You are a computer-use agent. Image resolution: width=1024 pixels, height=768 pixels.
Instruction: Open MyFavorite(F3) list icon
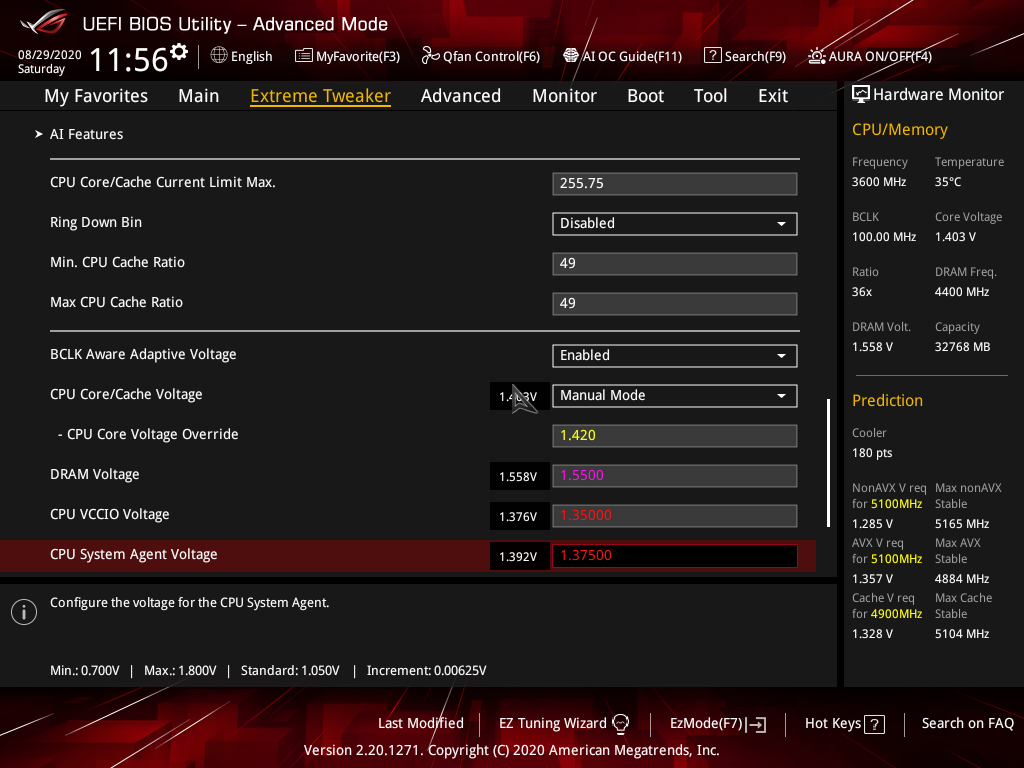(x=303, y=56)
